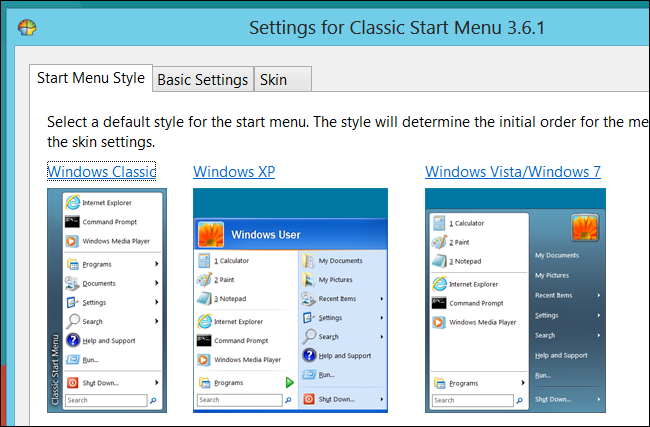Click Command Prompt icon in Windows Classic preview
This screenshot has width=650, height=427.
coord(72,222)
